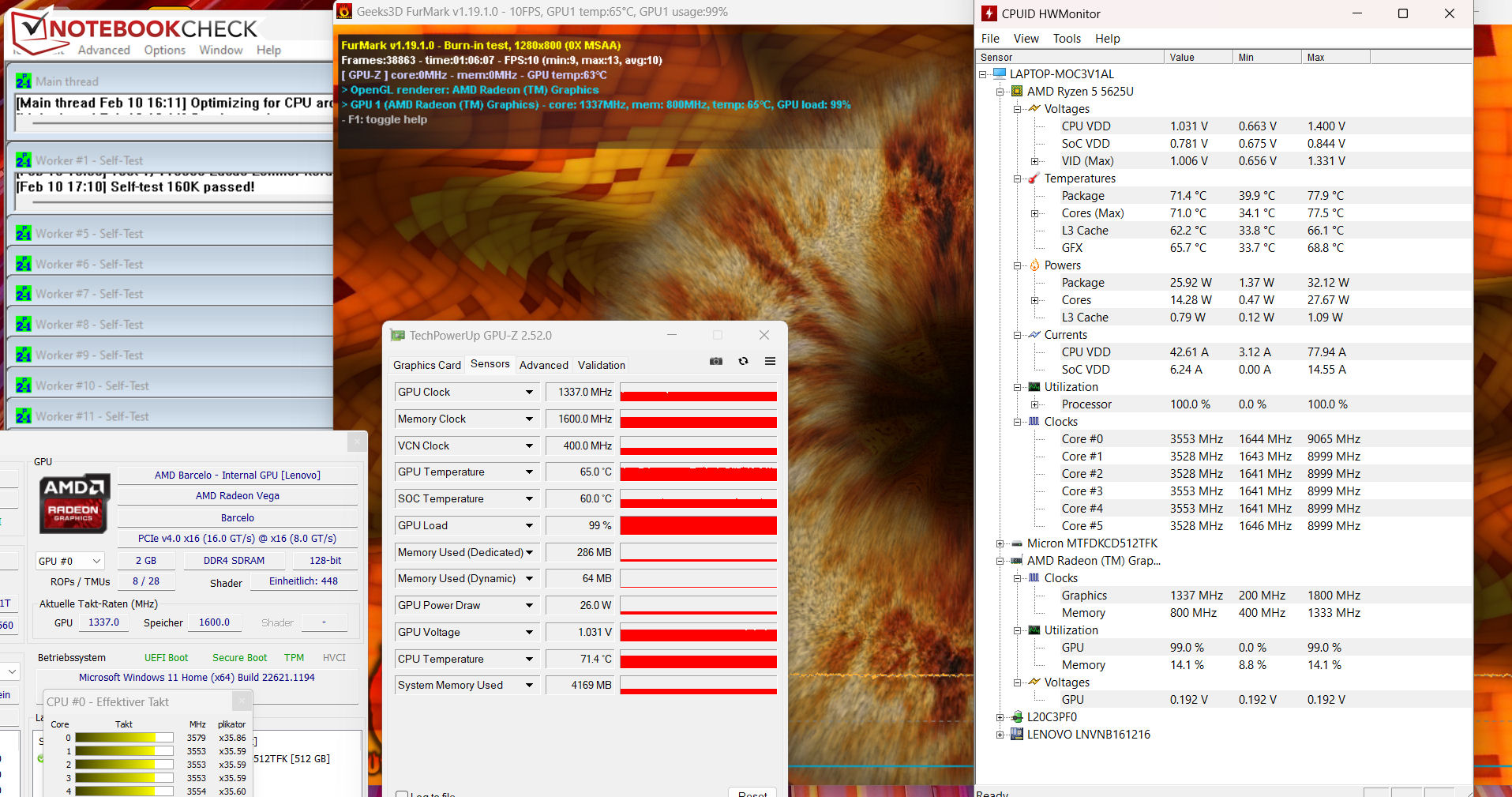Collapse the AMD Ryzen 5 5625U tree node

pyautogui.click(x=1000, y=92)
